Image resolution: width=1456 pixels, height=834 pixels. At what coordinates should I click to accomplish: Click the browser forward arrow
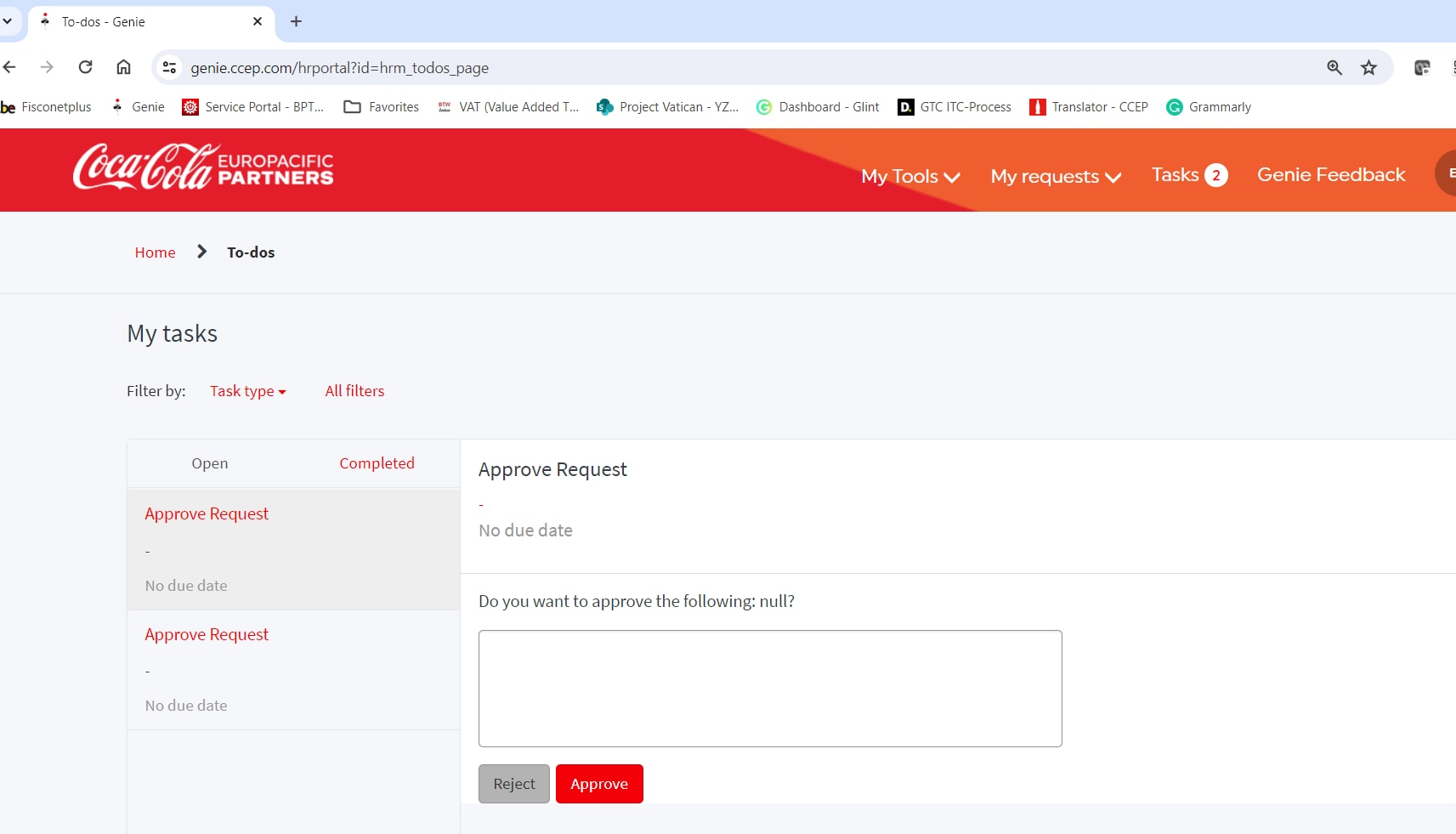click(x=47, y=67)
